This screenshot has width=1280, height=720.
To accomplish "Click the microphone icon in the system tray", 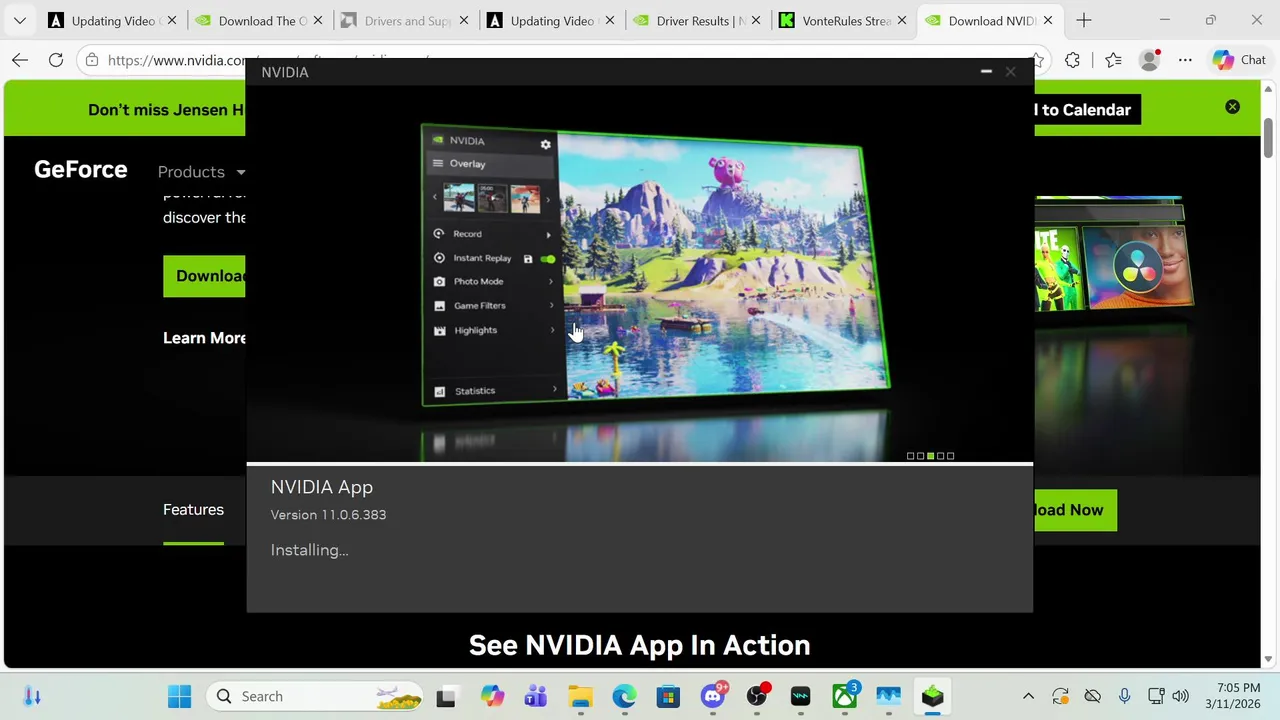I will [1124, 696].
